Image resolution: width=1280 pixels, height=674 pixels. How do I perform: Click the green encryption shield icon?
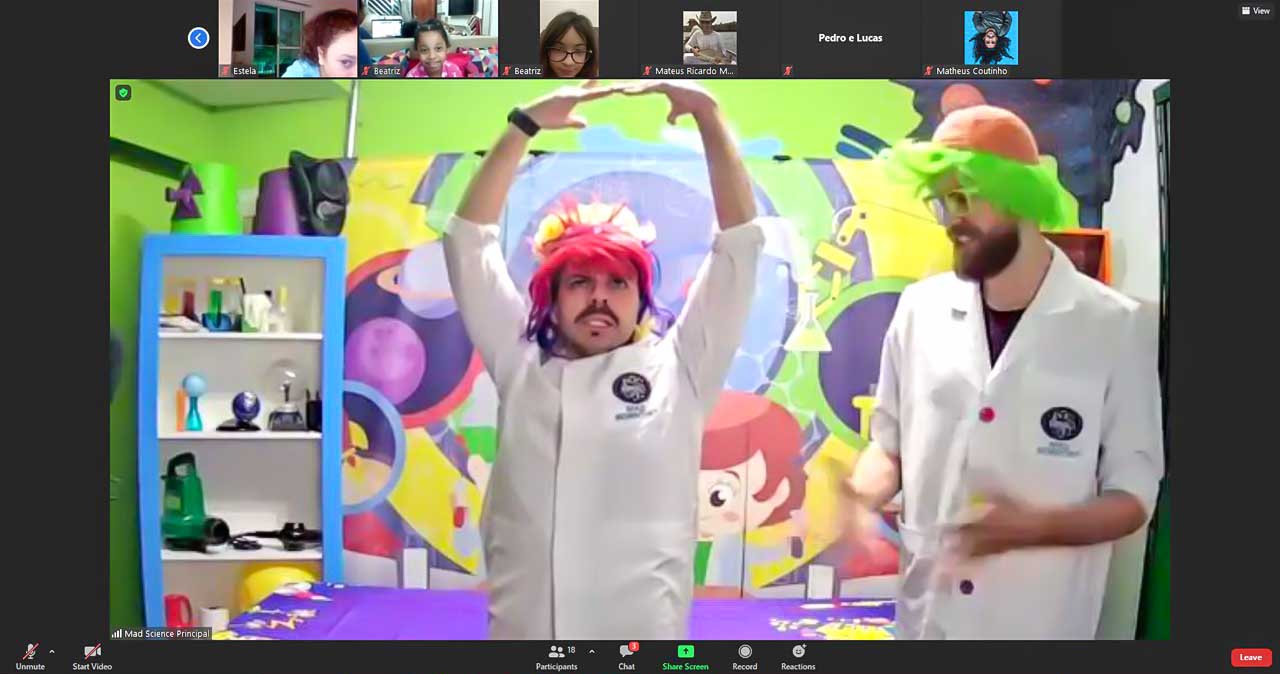(x=123, y=93)
